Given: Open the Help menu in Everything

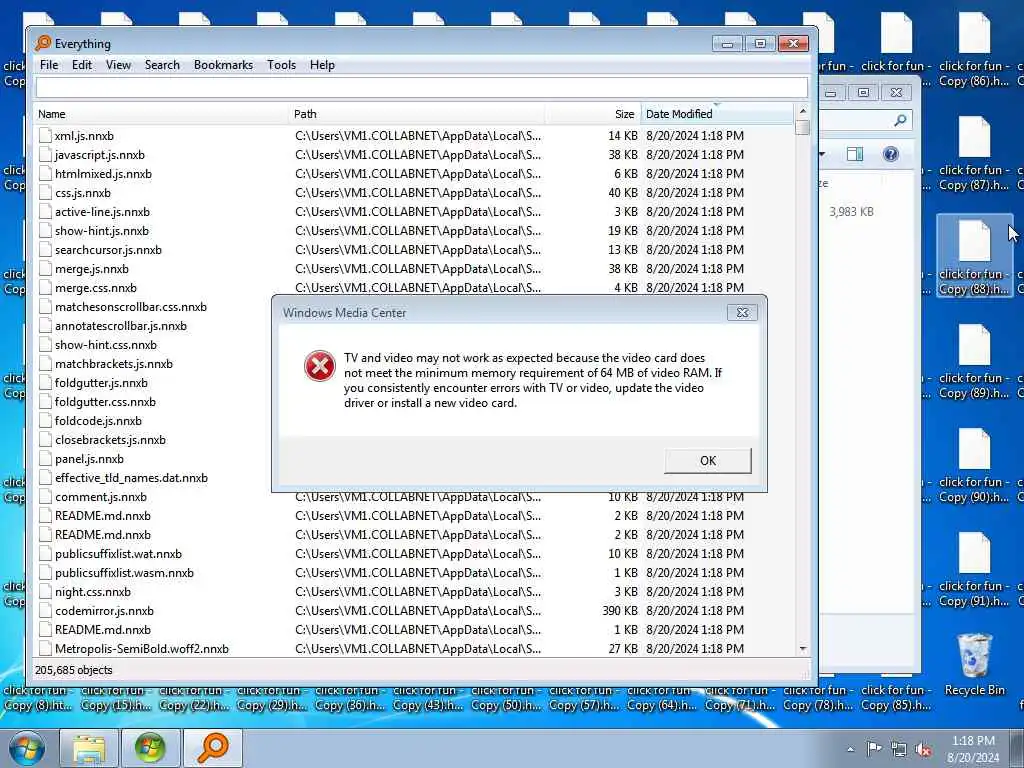Looking at the screenshot, I should click(322, 65).
